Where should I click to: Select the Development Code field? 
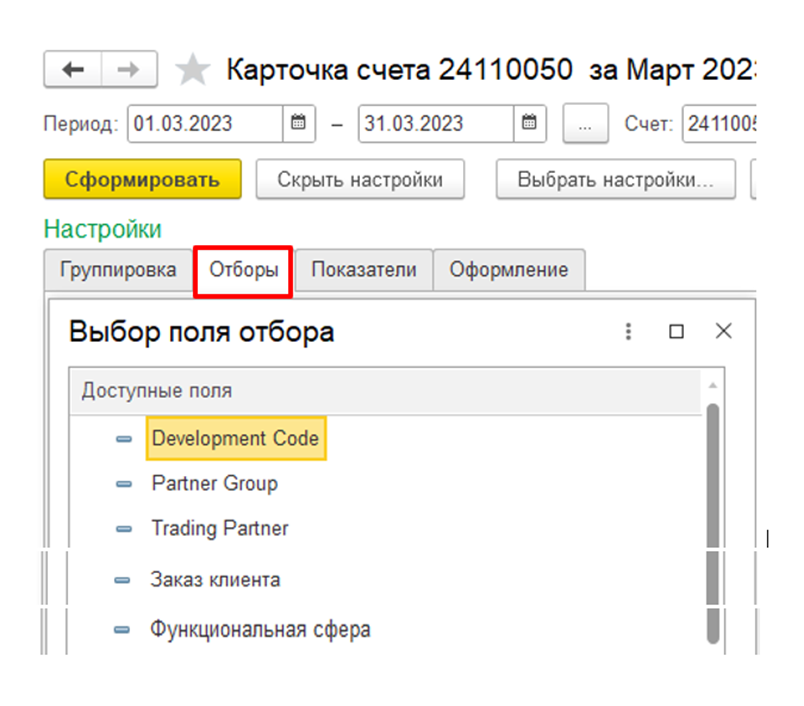(235, 438)
